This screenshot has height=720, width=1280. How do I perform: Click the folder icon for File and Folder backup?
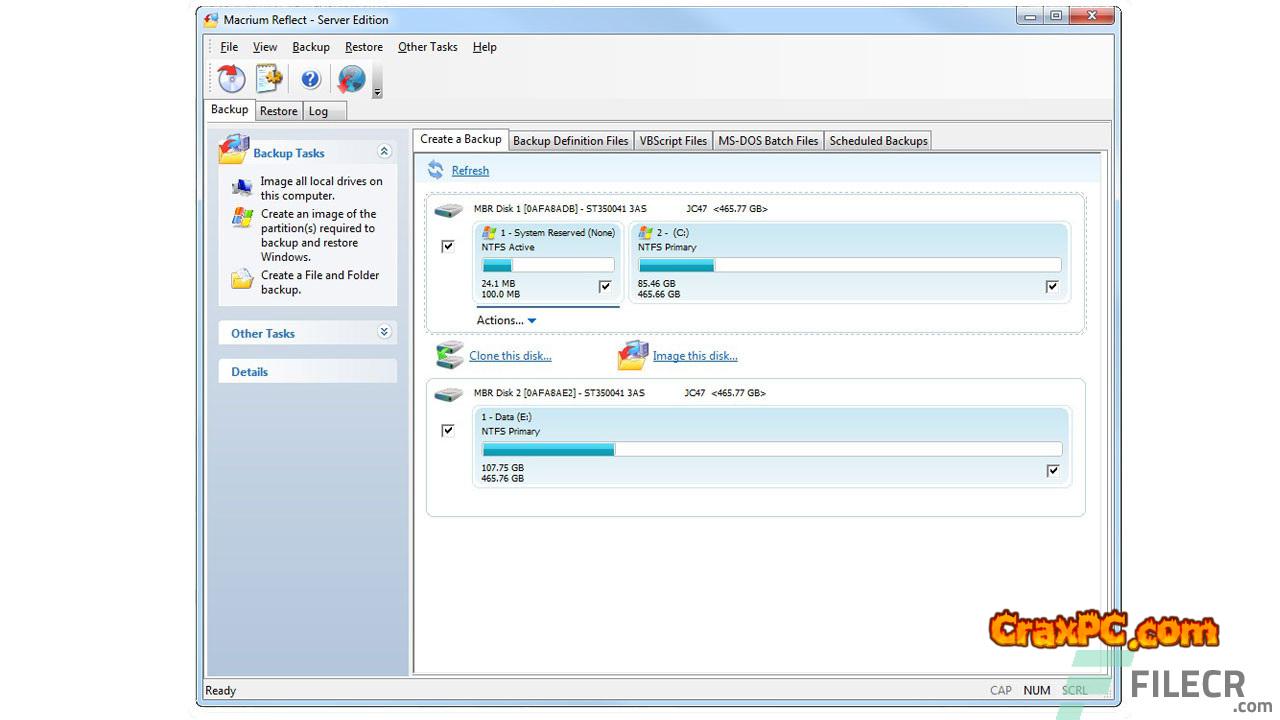242,279
